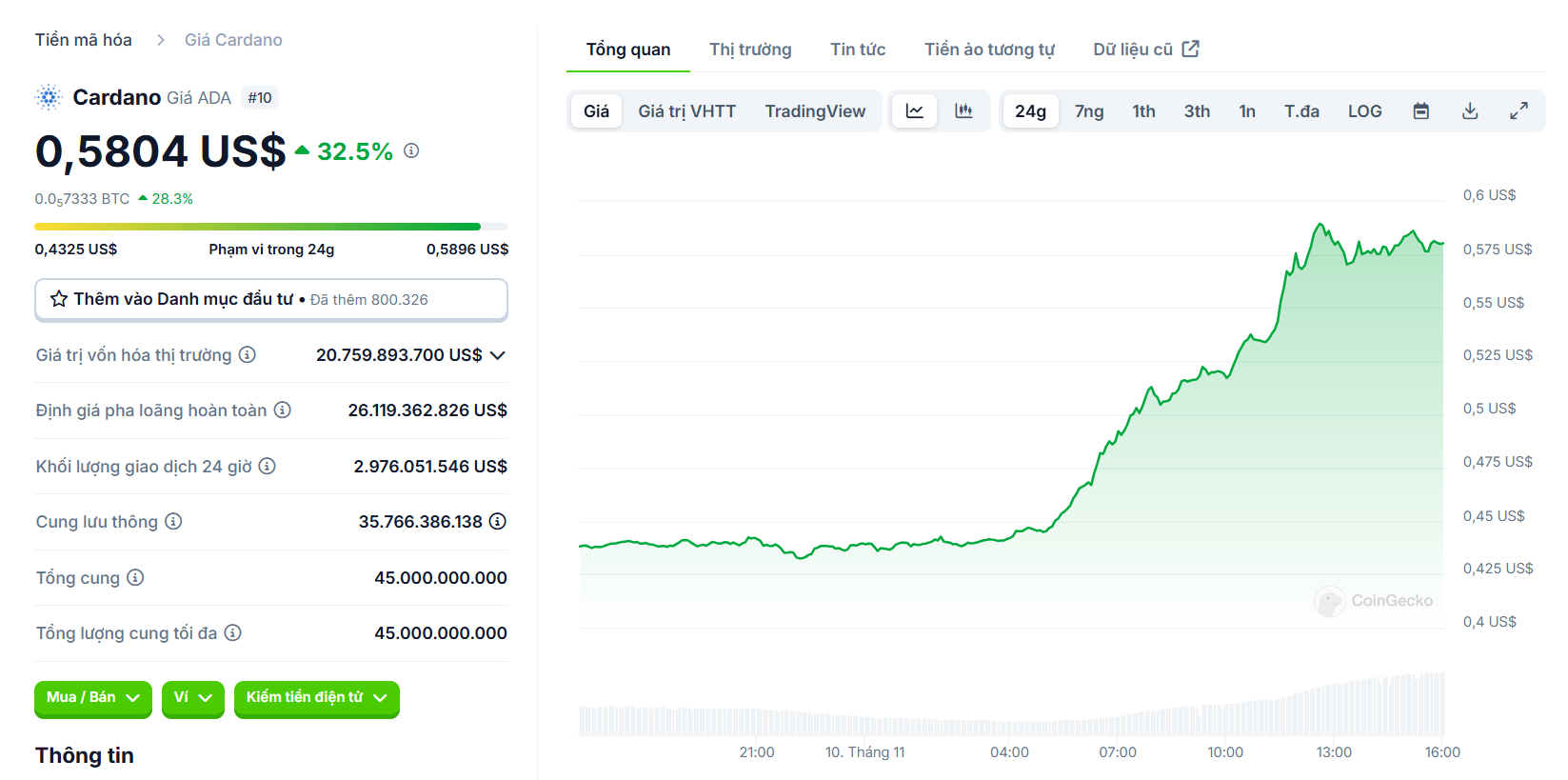Click the 28.3% BTC change value
Viewport: 1568px width, 780px height.
pyautogui.click(x=172, y=199)
